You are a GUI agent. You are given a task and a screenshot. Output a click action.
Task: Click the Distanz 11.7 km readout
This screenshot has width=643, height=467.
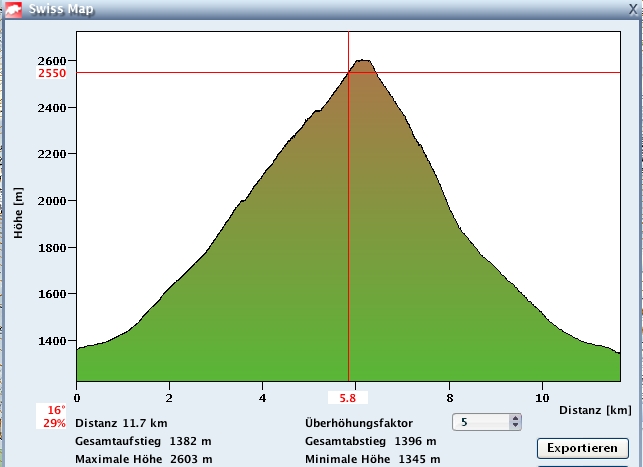pos(121,423)
